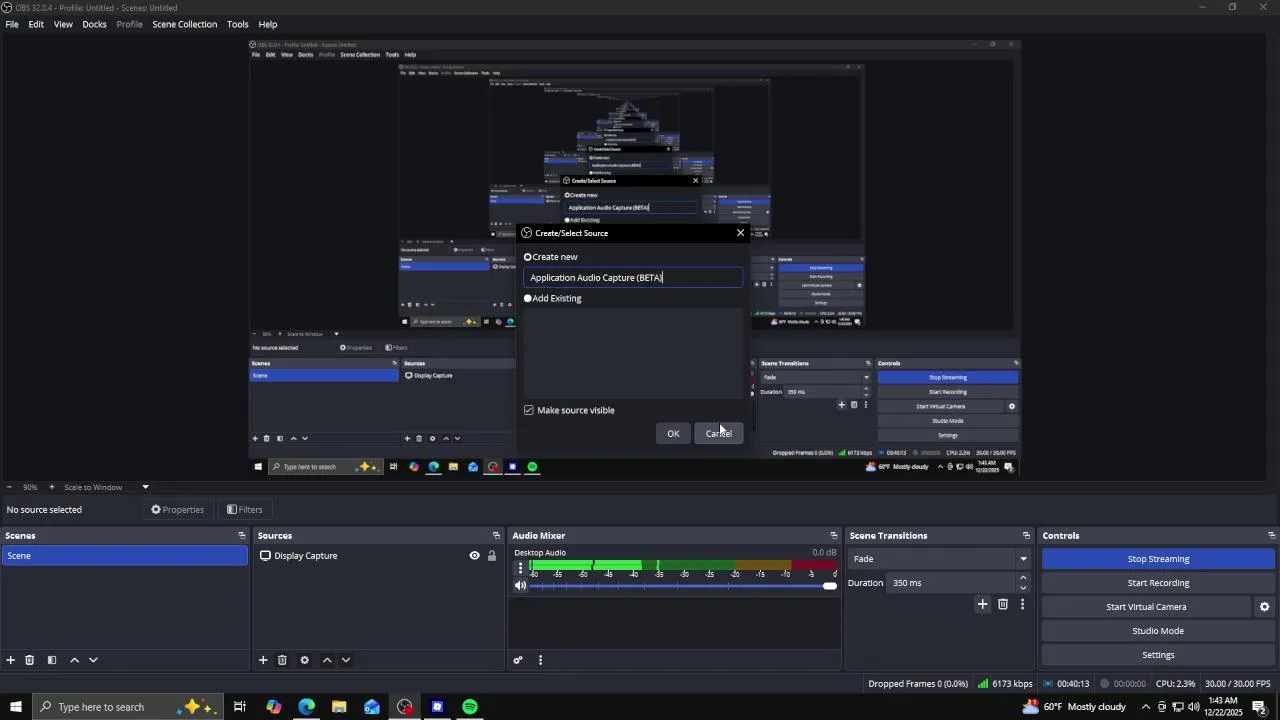Move source up with Sources up arrow
Viewport: 1280px width, 720px height.
click(x=327, y=660)
